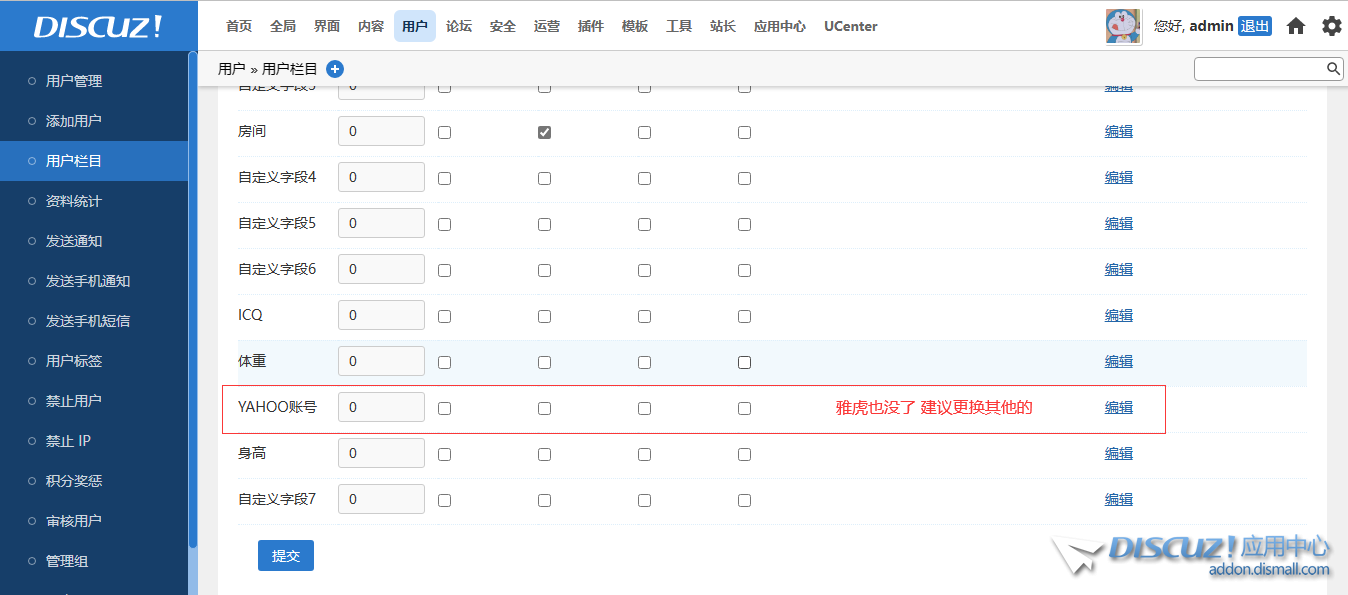This screenshot has height=595, width=1348.
Task: Click the admin avatar picture
Action: 1124,26
